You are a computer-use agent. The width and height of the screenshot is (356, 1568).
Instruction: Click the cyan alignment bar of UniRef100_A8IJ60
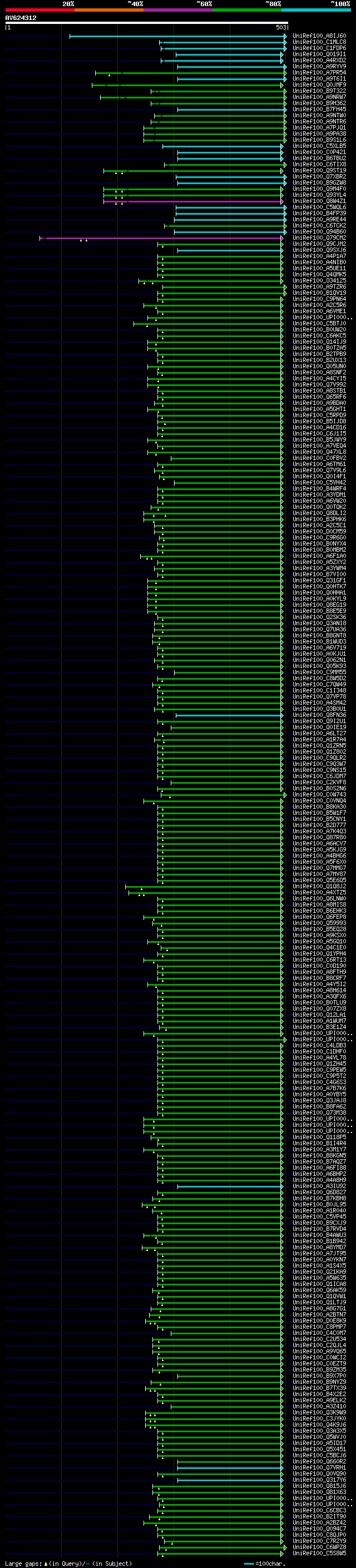coord(177,36)
